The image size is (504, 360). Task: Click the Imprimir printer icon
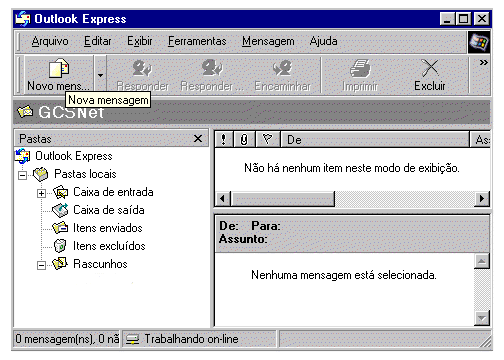click(x=360, y=68)
